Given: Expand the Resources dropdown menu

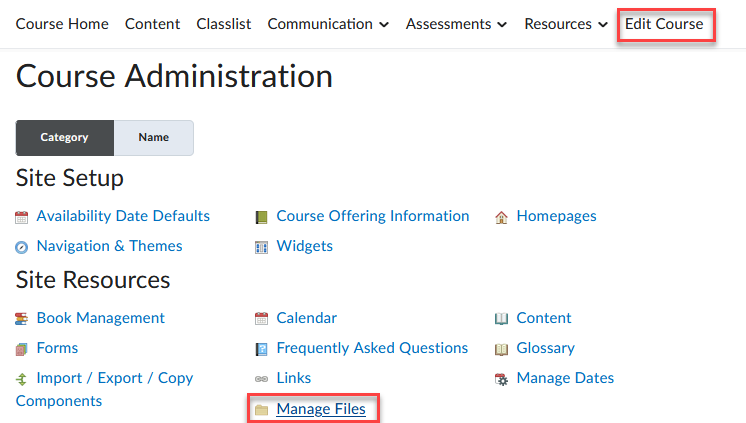Looking at the screenshot, I should 566,24.
